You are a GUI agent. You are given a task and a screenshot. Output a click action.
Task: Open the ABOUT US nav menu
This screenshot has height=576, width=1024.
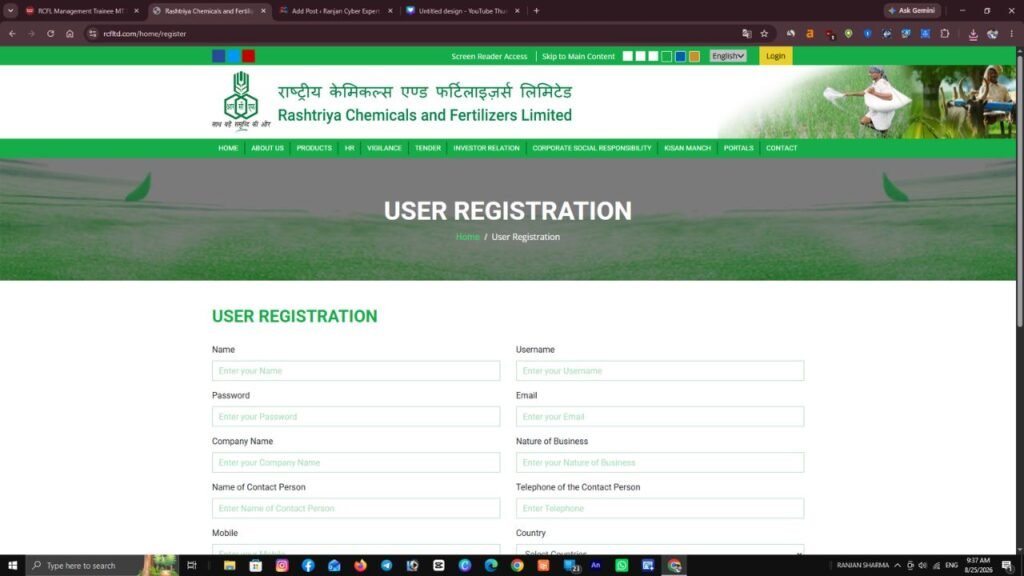point(267,148)
